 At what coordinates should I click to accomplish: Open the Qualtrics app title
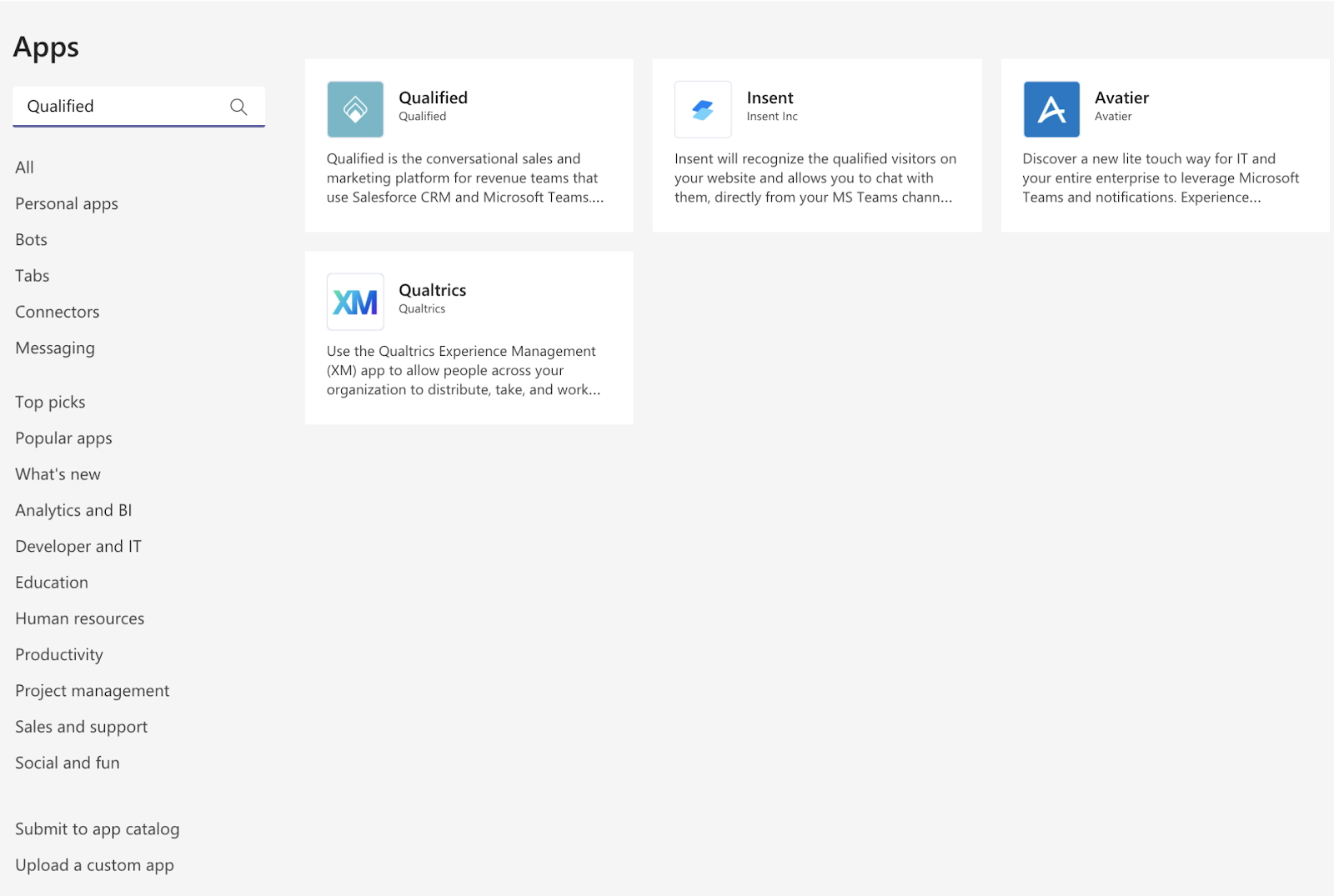pos(432,291)
